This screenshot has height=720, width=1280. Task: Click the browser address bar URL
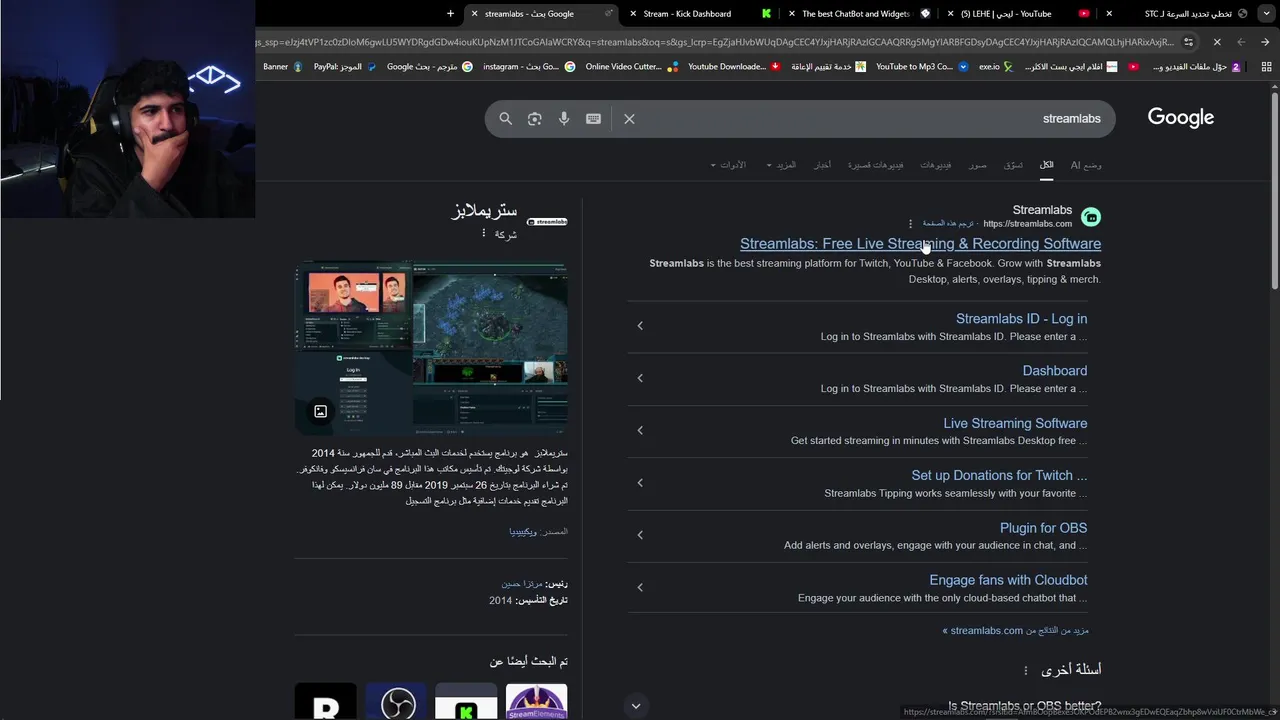[715, 42]
